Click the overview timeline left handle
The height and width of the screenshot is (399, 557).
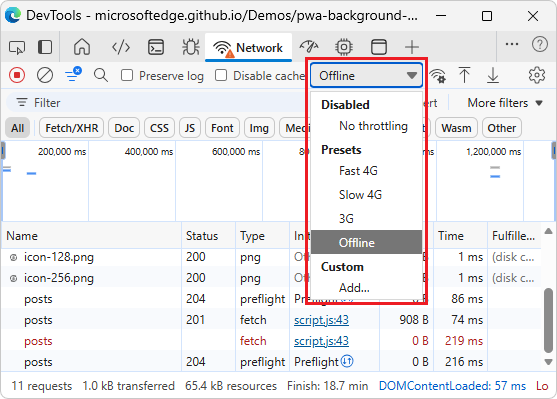2,151
